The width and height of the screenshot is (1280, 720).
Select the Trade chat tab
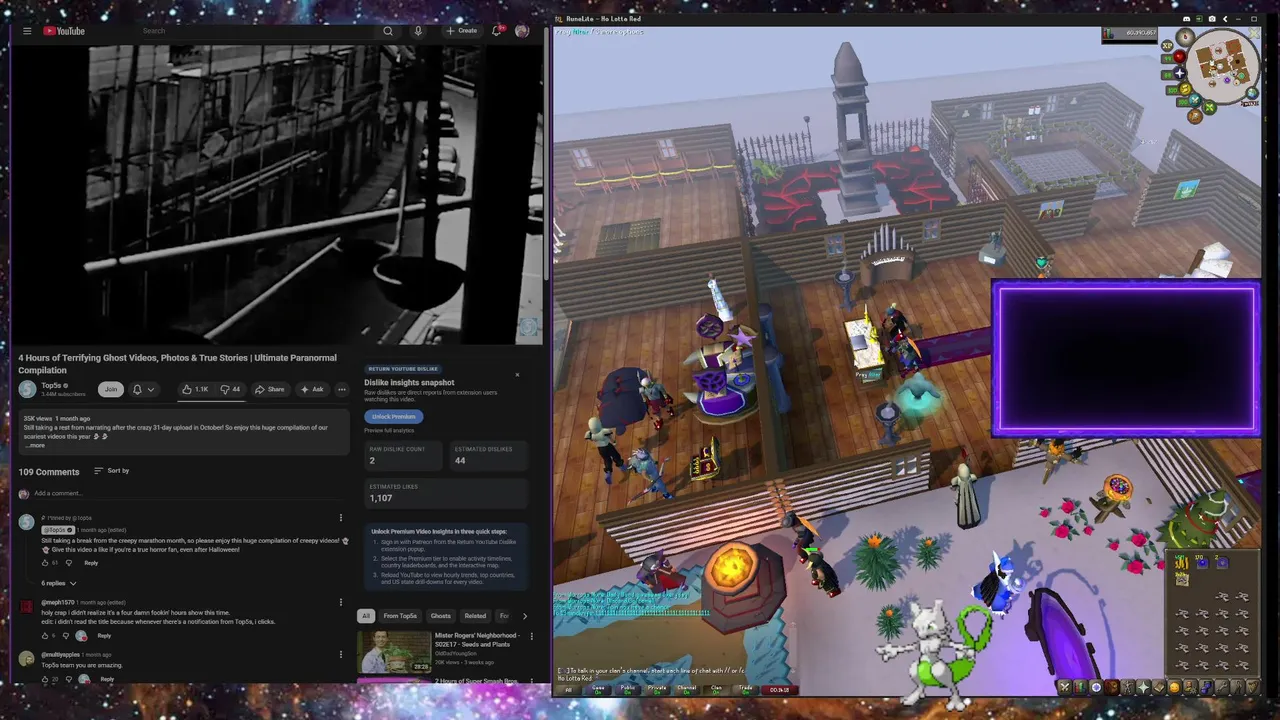pos(746,689)
